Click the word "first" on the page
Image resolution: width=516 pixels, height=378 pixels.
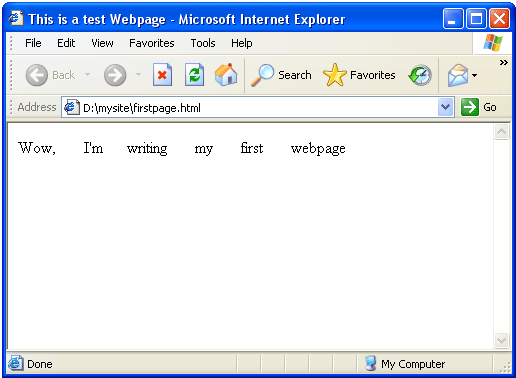[x=252, y=148]
